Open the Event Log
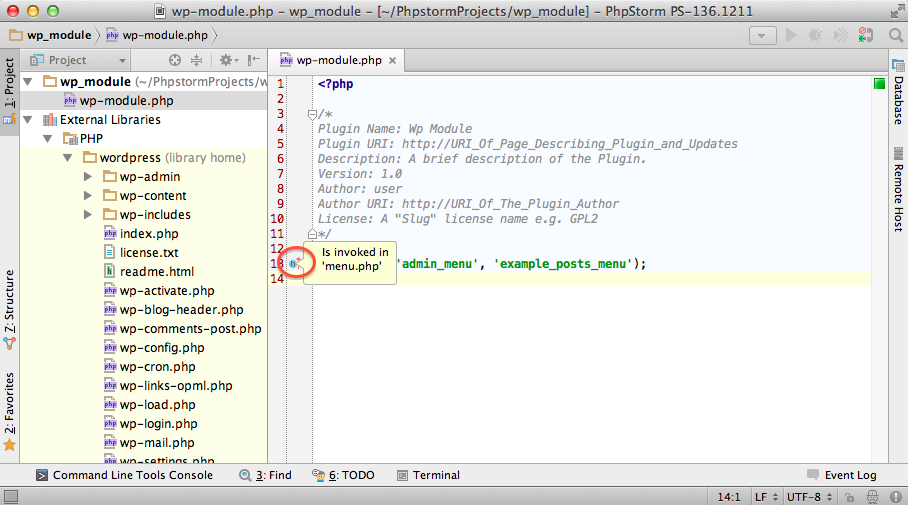This screenshot has width=908, height=505. pyautogui.click(x=842, y=475)
